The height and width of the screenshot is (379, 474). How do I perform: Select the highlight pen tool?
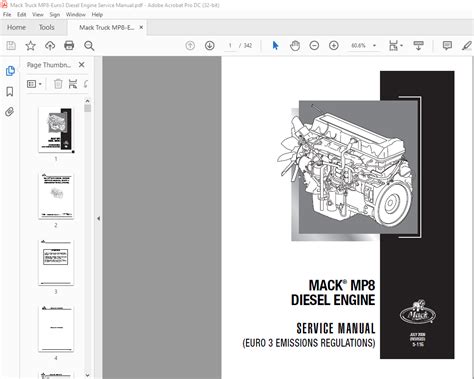point(467,45)
